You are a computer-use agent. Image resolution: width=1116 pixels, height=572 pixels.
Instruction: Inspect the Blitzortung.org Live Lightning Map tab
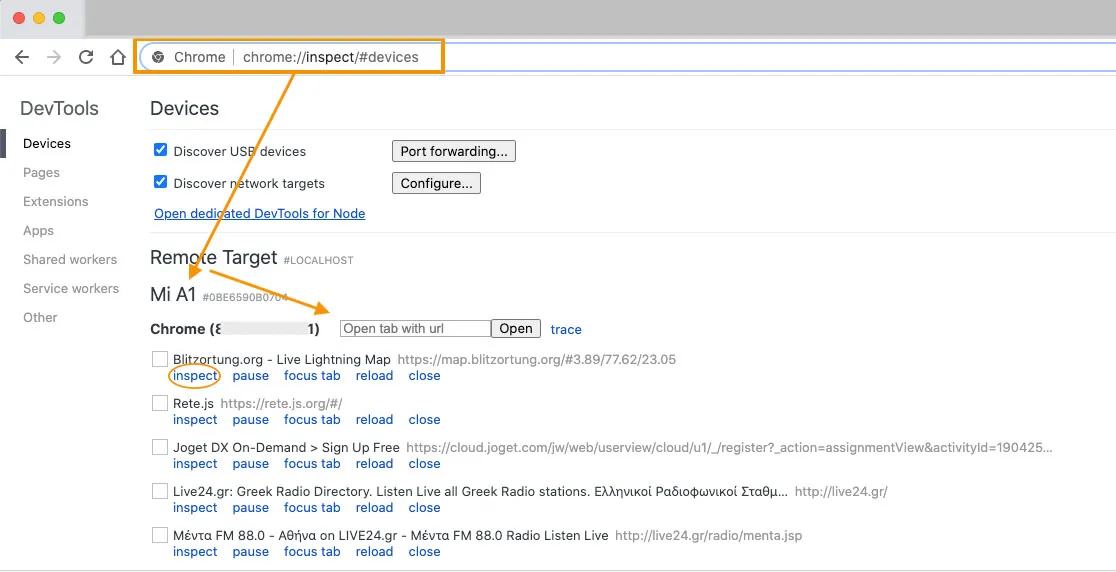[x=195, y=376]
